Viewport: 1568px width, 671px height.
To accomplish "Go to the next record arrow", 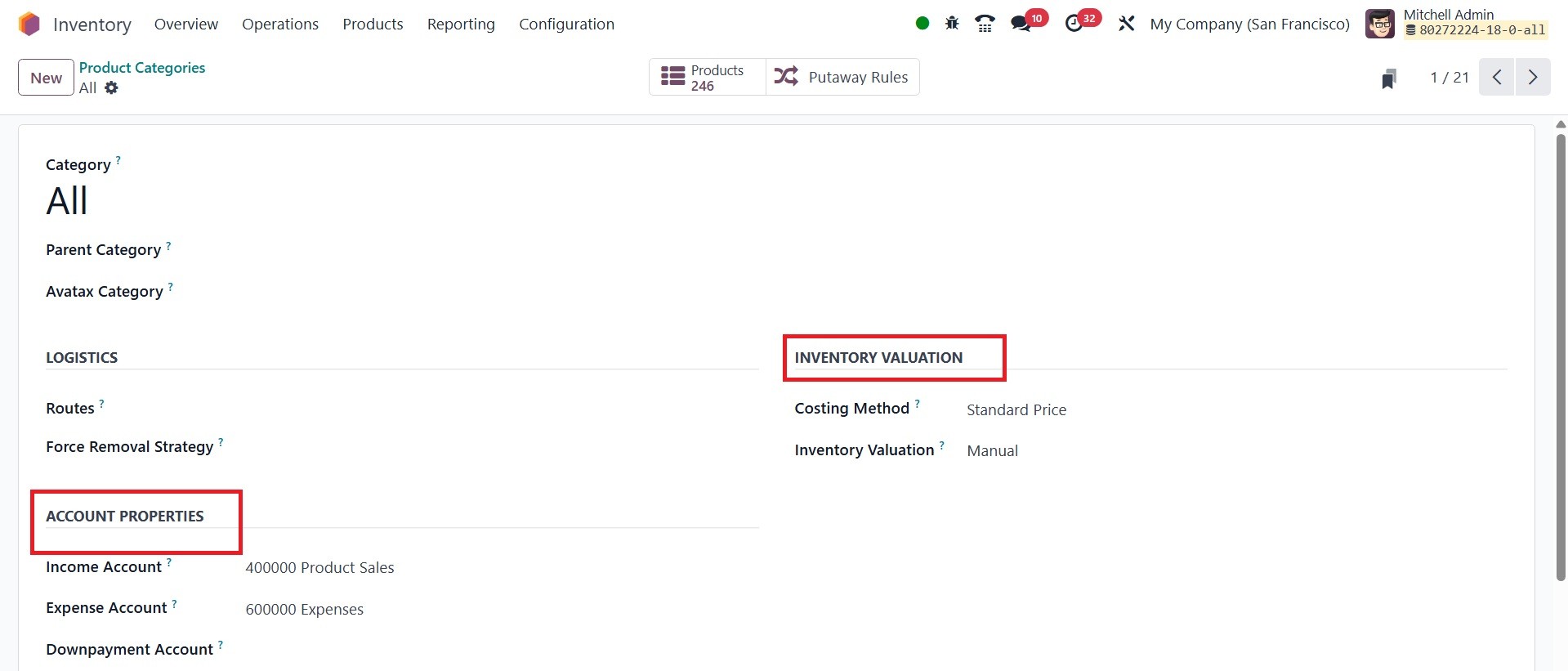I will tap(1533, 78).
